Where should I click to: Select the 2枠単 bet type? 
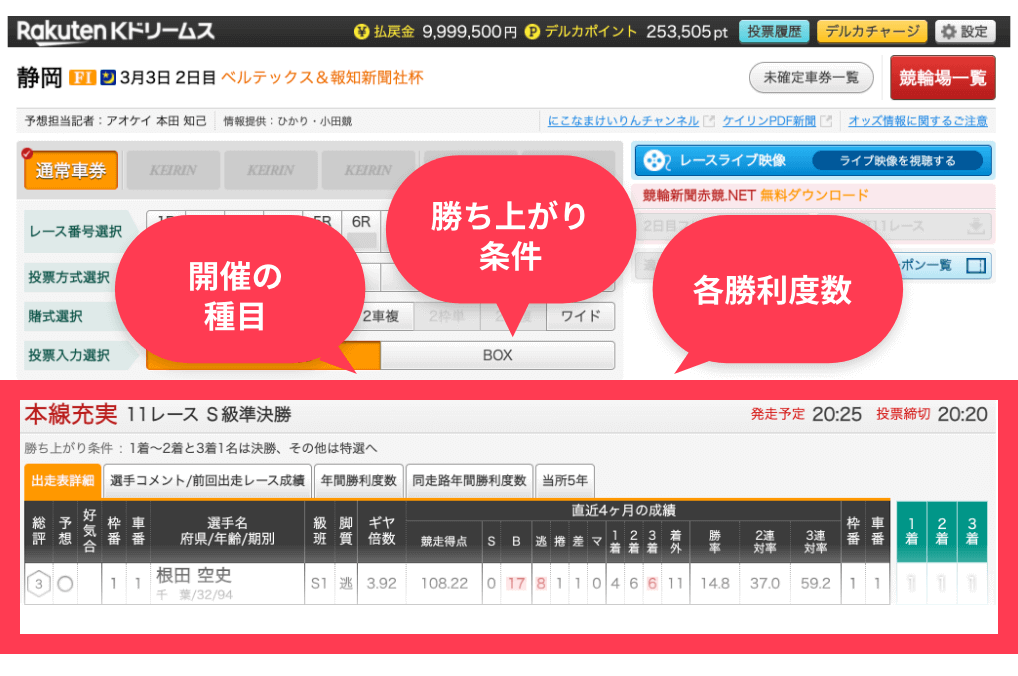coord(447,316)
